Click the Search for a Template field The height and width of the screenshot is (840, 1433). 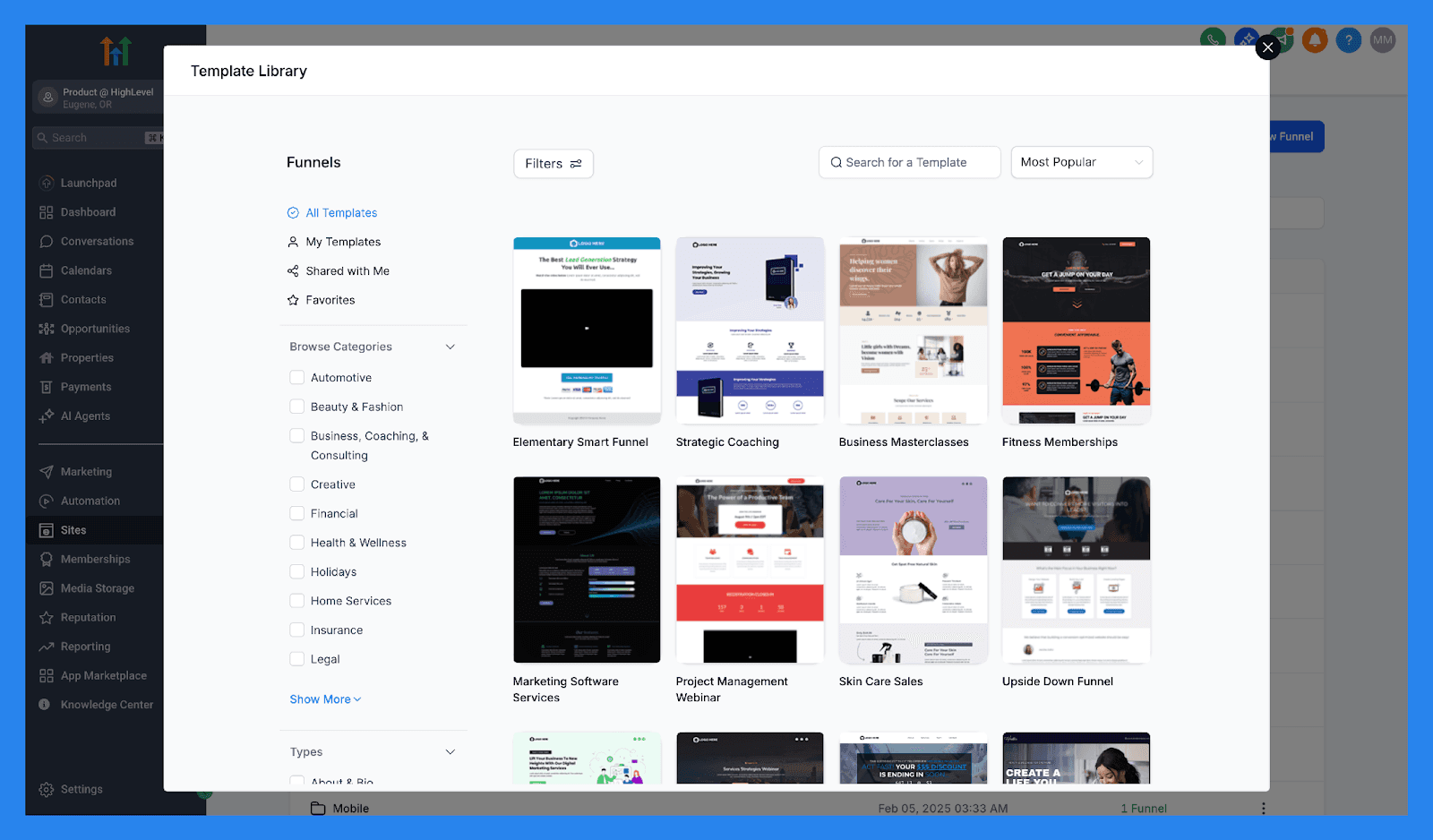pos(909,162)
